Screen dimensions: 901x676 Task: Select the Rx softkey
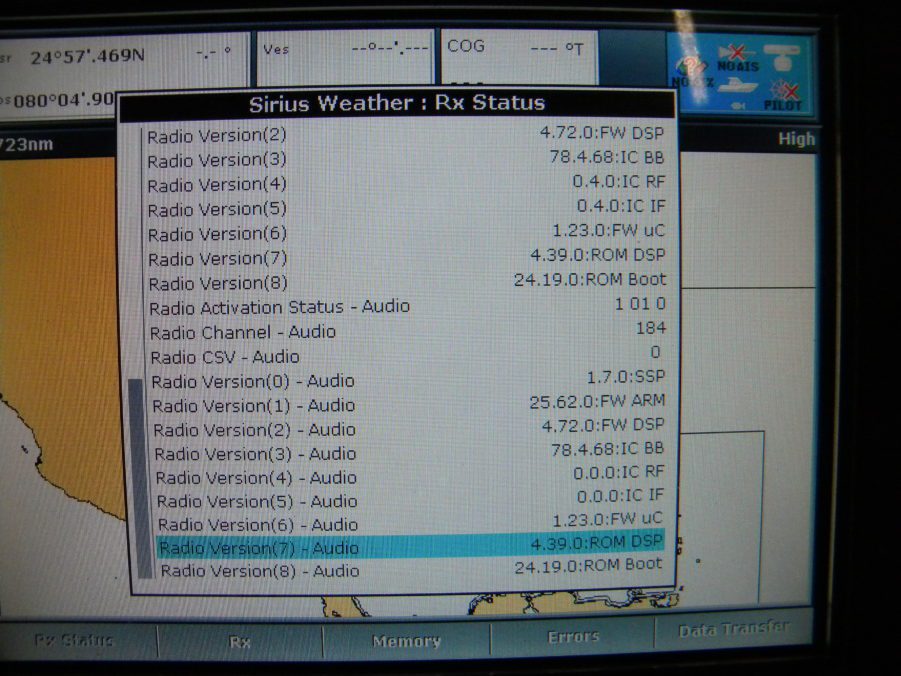(240, 642)
